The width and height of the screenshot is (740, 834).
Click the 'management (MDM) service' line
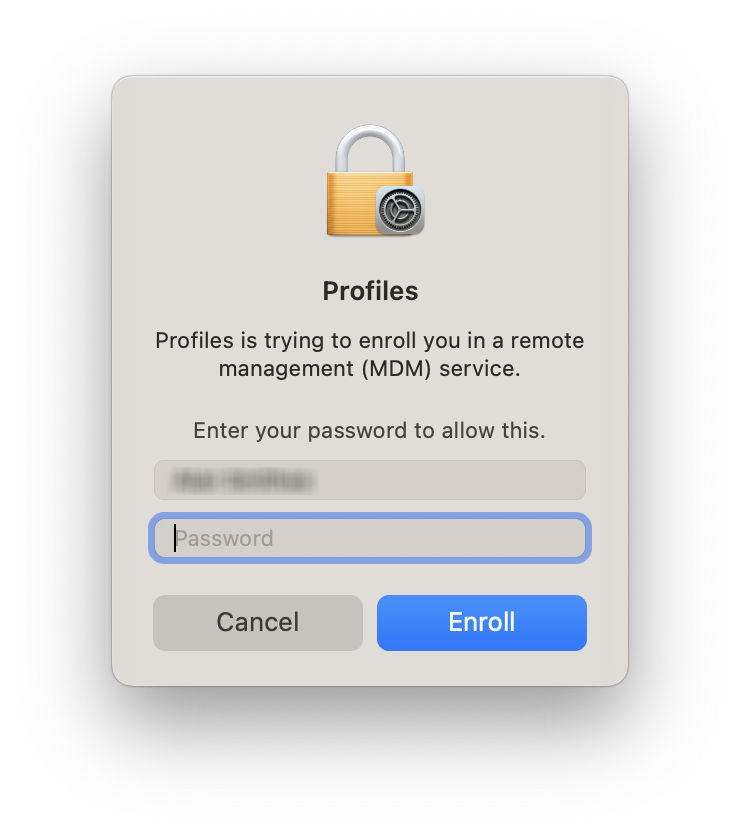[x=370, y=368]
